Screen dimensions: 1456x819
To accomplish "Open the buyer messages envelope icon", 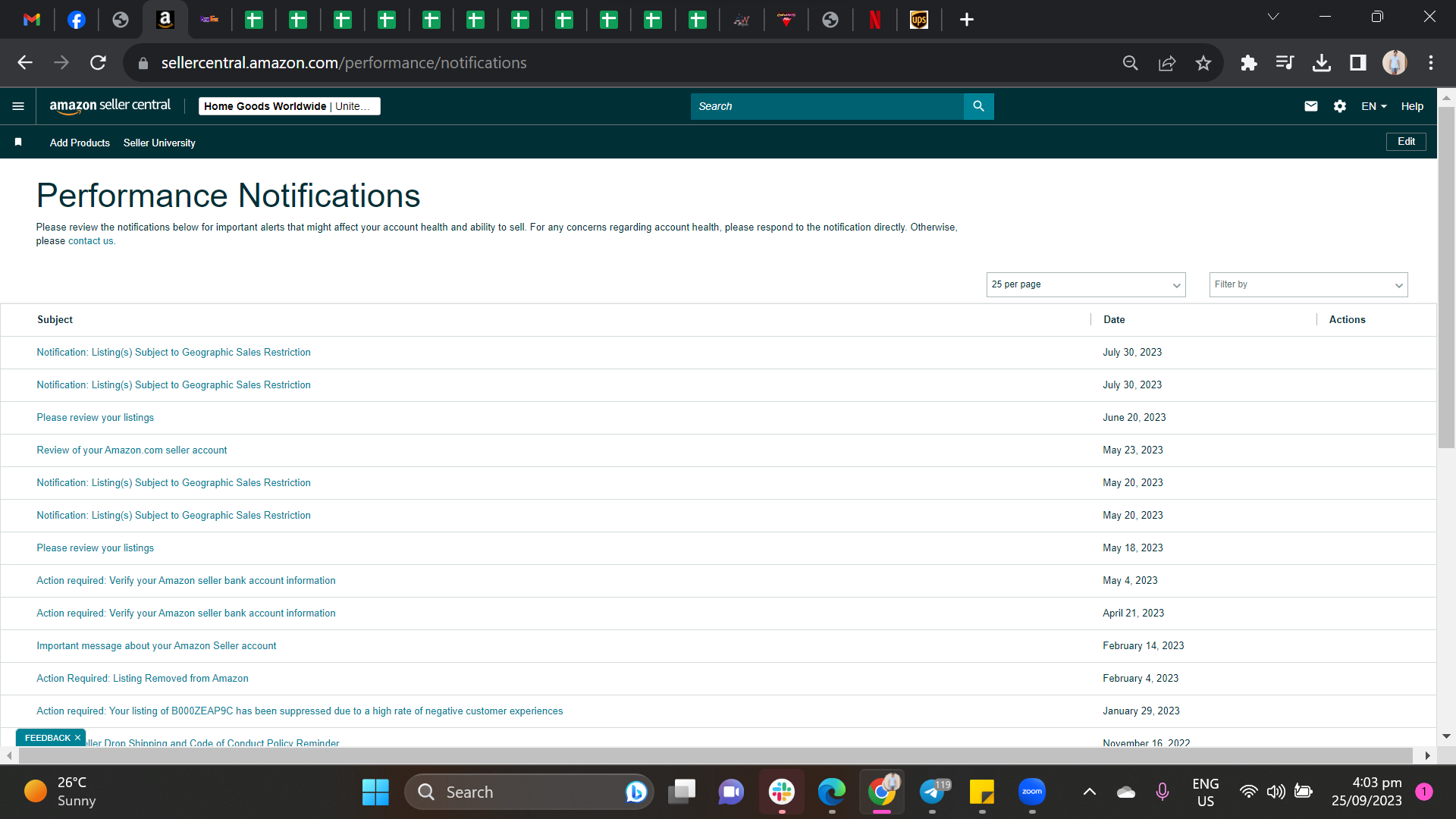I will click(x=1311, y=106).
